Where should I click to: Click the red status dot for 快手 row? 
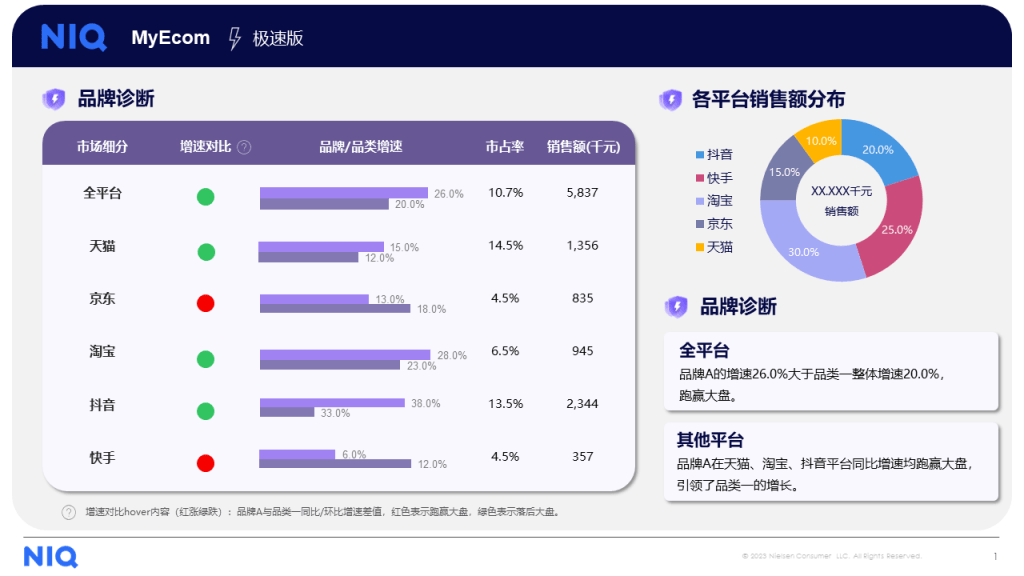[x=206, y=463]
